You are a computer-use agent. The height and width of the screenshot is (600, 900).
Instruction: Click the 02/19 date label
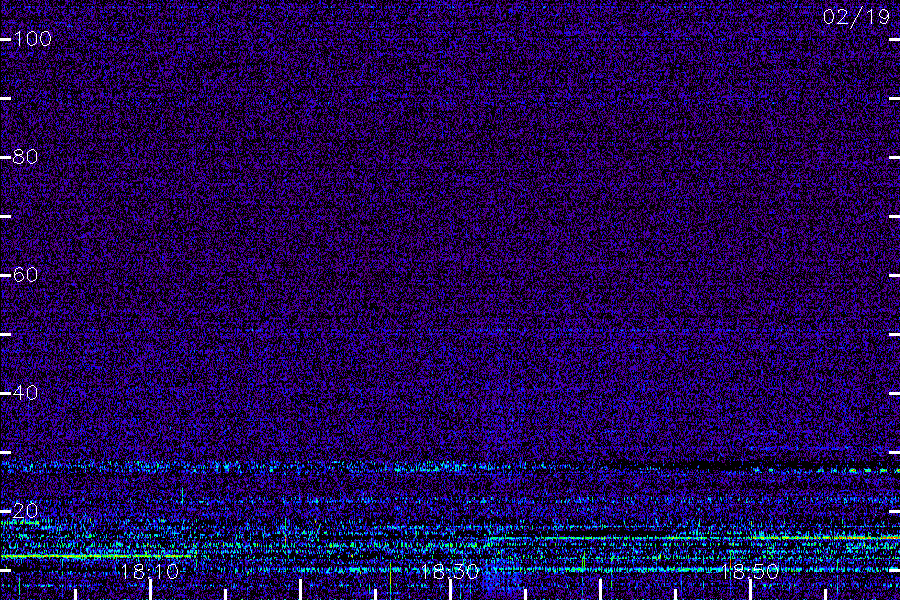click(x=856, y=17)
